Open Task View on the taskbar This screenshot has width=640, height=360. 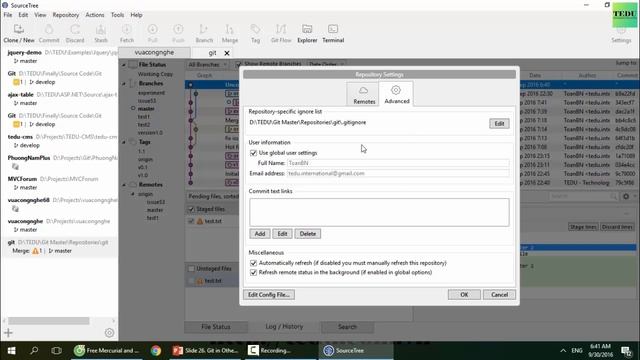coord(56,350)
